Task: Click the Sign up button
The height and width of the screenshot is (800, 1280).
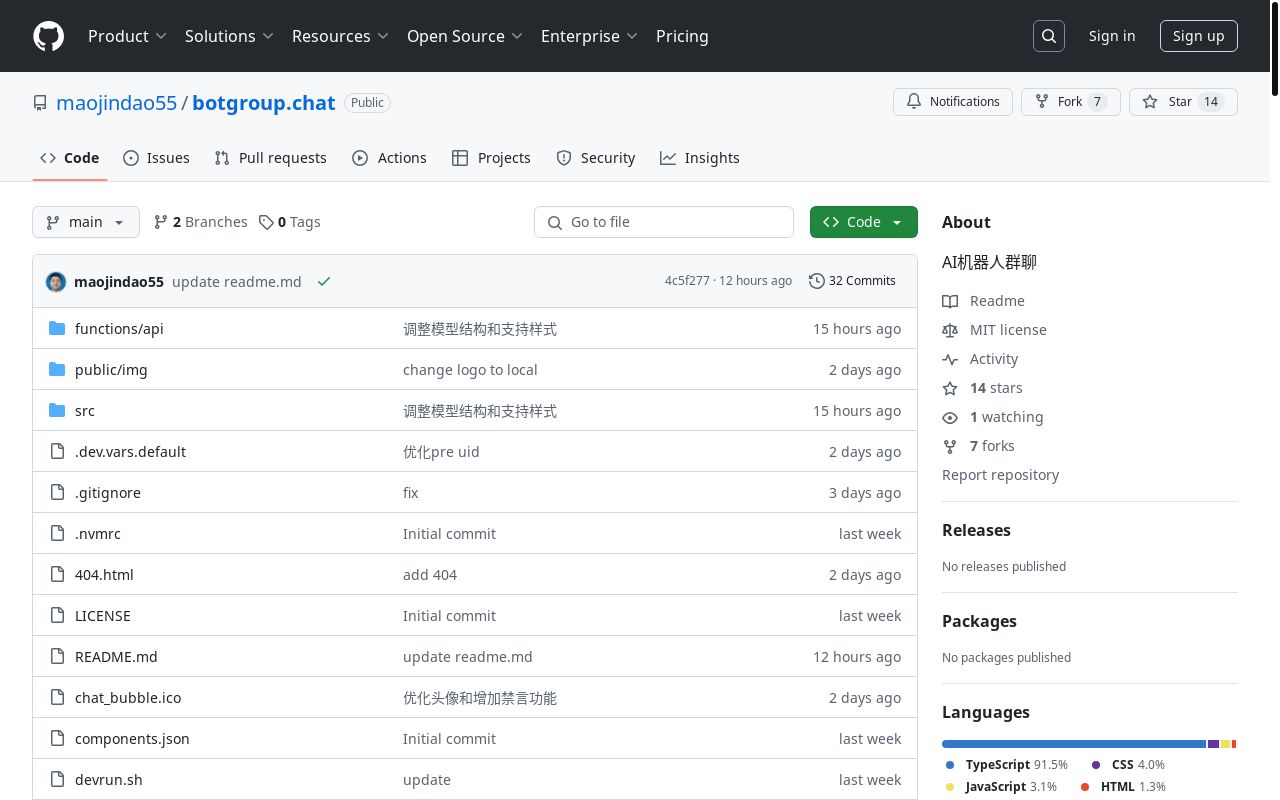Action: (1198, 35)
